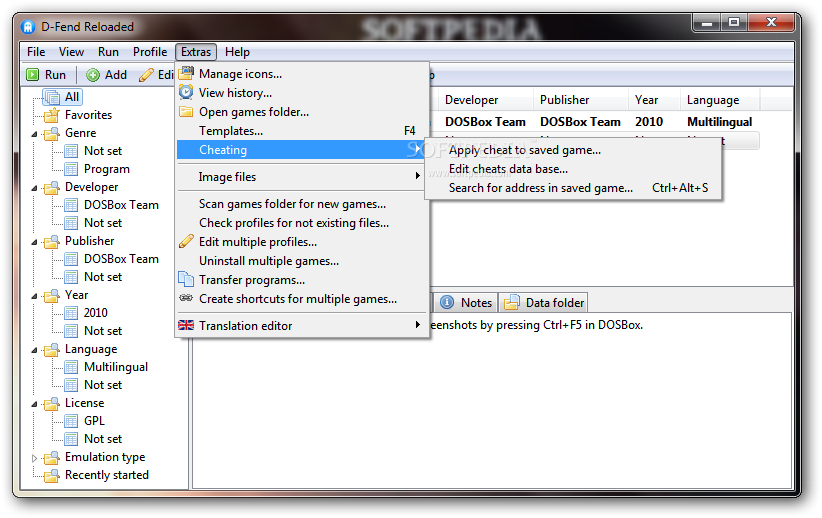Click the UK flag Translation editor icon
The image size is (822, 518).
pos(186,325)
